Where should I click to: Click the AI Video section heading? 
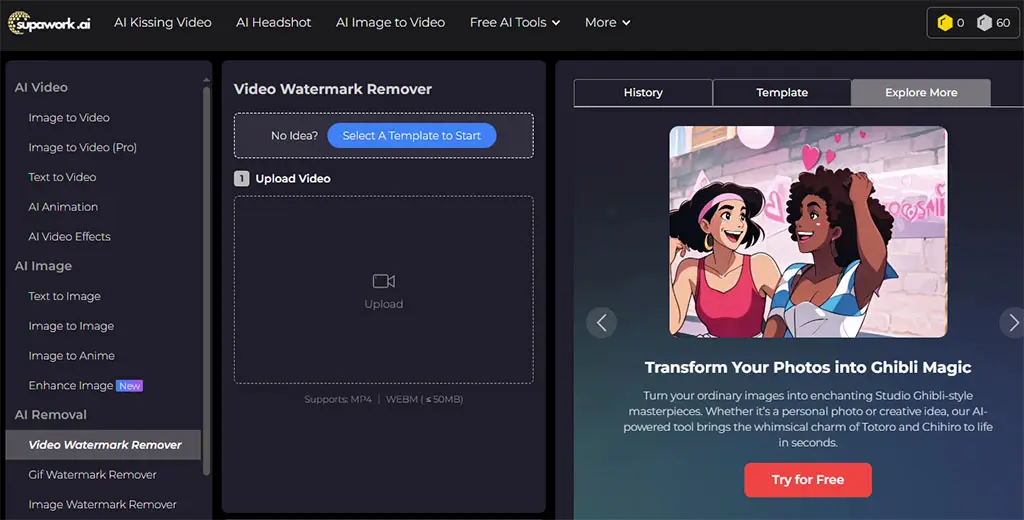(41, 88)
